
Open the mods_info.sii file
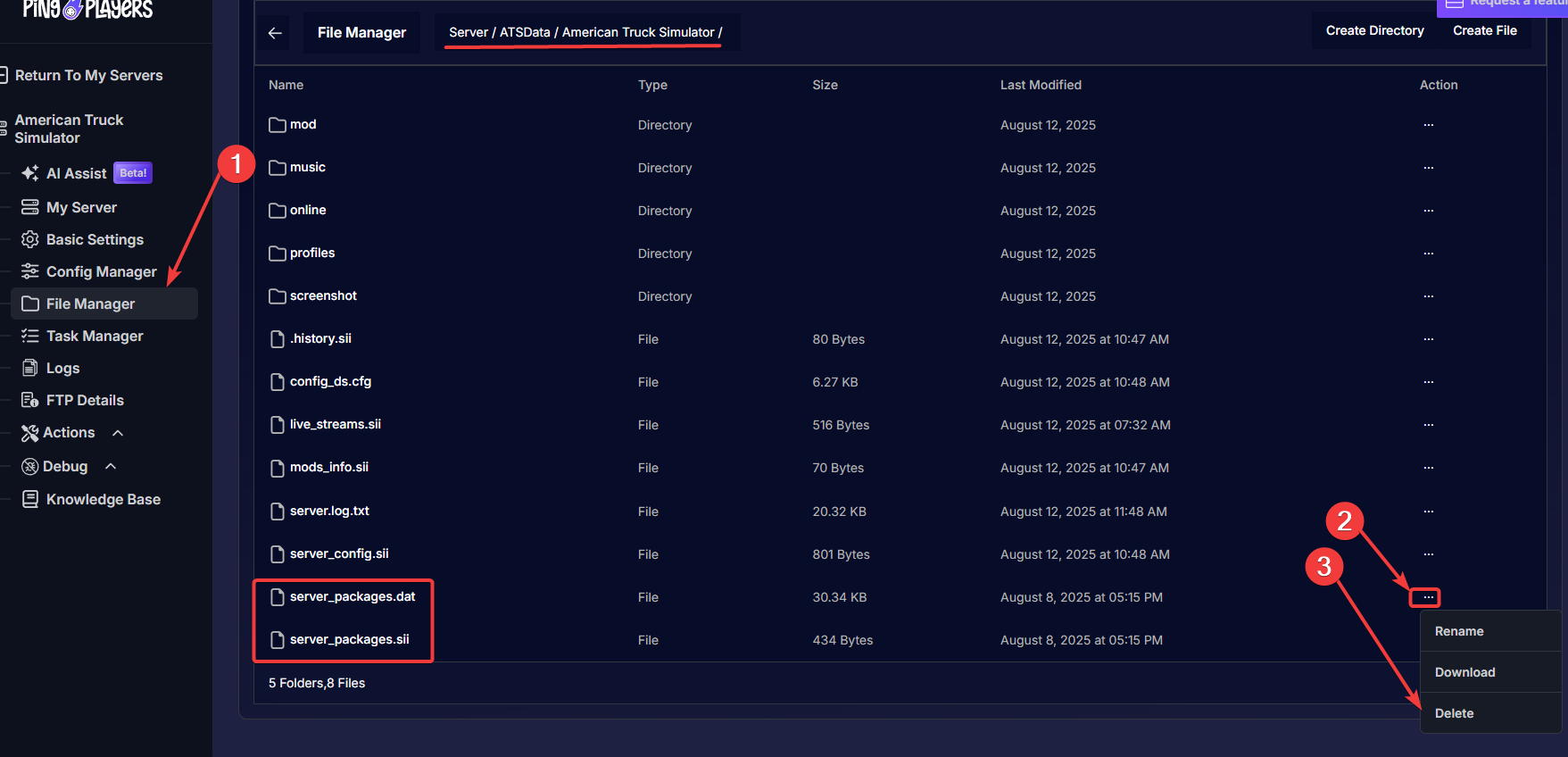pyautogui.click(x=319, y=468)
